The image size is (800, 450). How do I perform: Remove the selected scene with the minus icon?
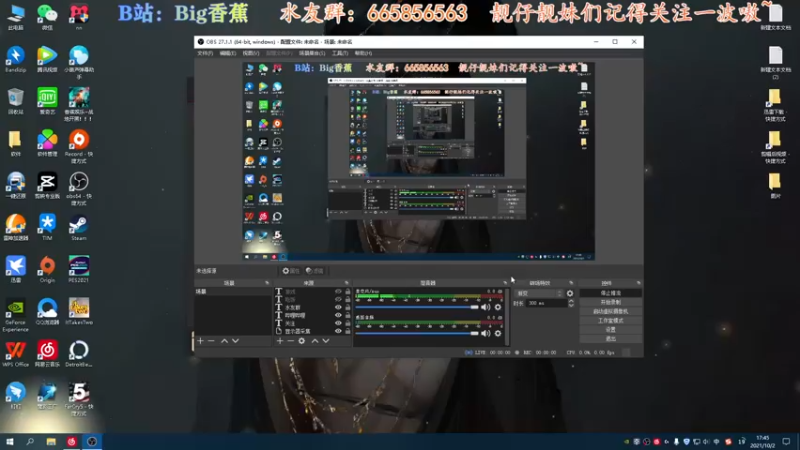point(211,341)
